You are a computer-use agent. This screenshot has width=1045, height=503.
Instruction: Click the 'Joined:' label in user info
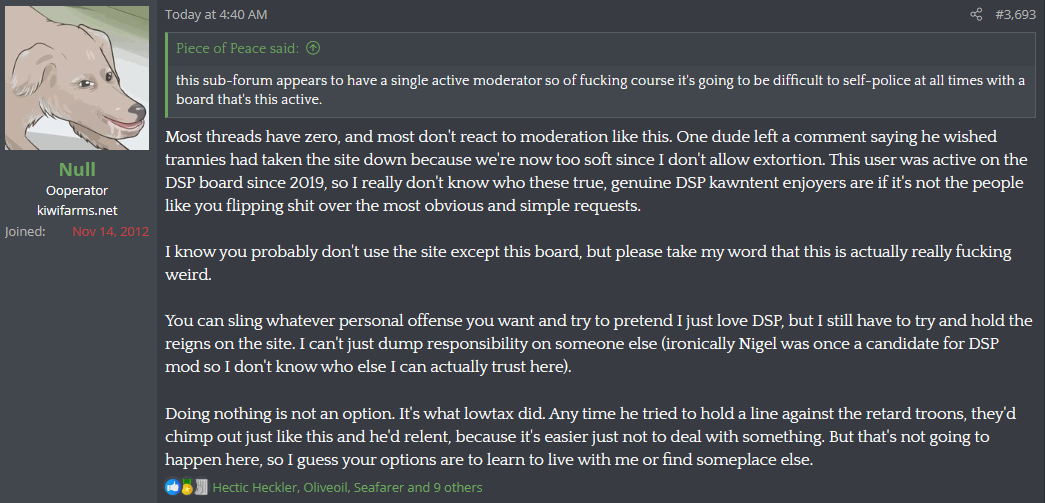coord(25,232)
